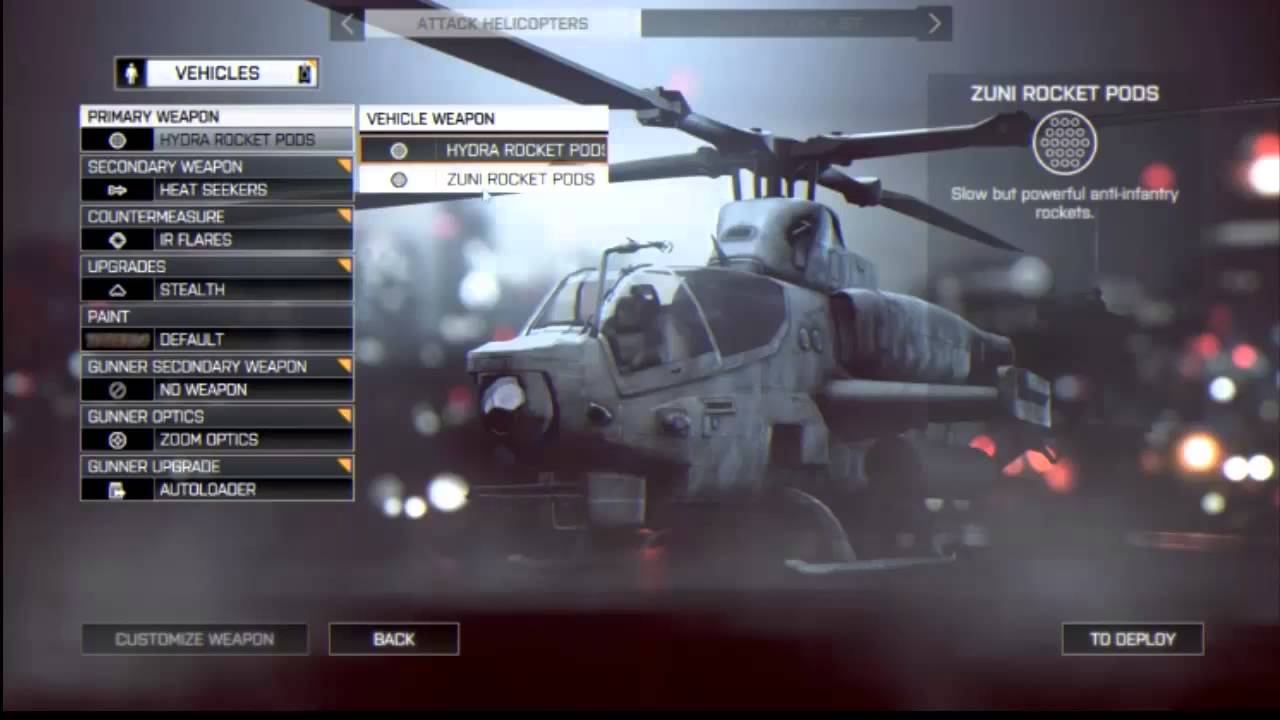Click the large Zuni rocket pod circle icon
The width and height of the screenshot is (1280, 720).
pyautogui.click(x=1064, y=142)
